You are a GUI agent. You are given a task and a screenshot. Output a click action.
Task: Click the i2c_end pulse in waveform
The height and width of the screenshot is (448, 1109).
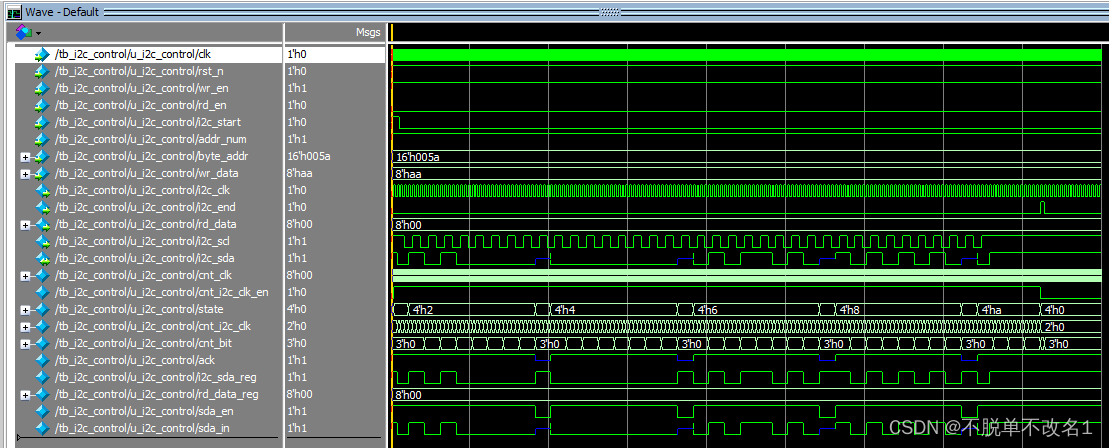(x=1042, y=207)
